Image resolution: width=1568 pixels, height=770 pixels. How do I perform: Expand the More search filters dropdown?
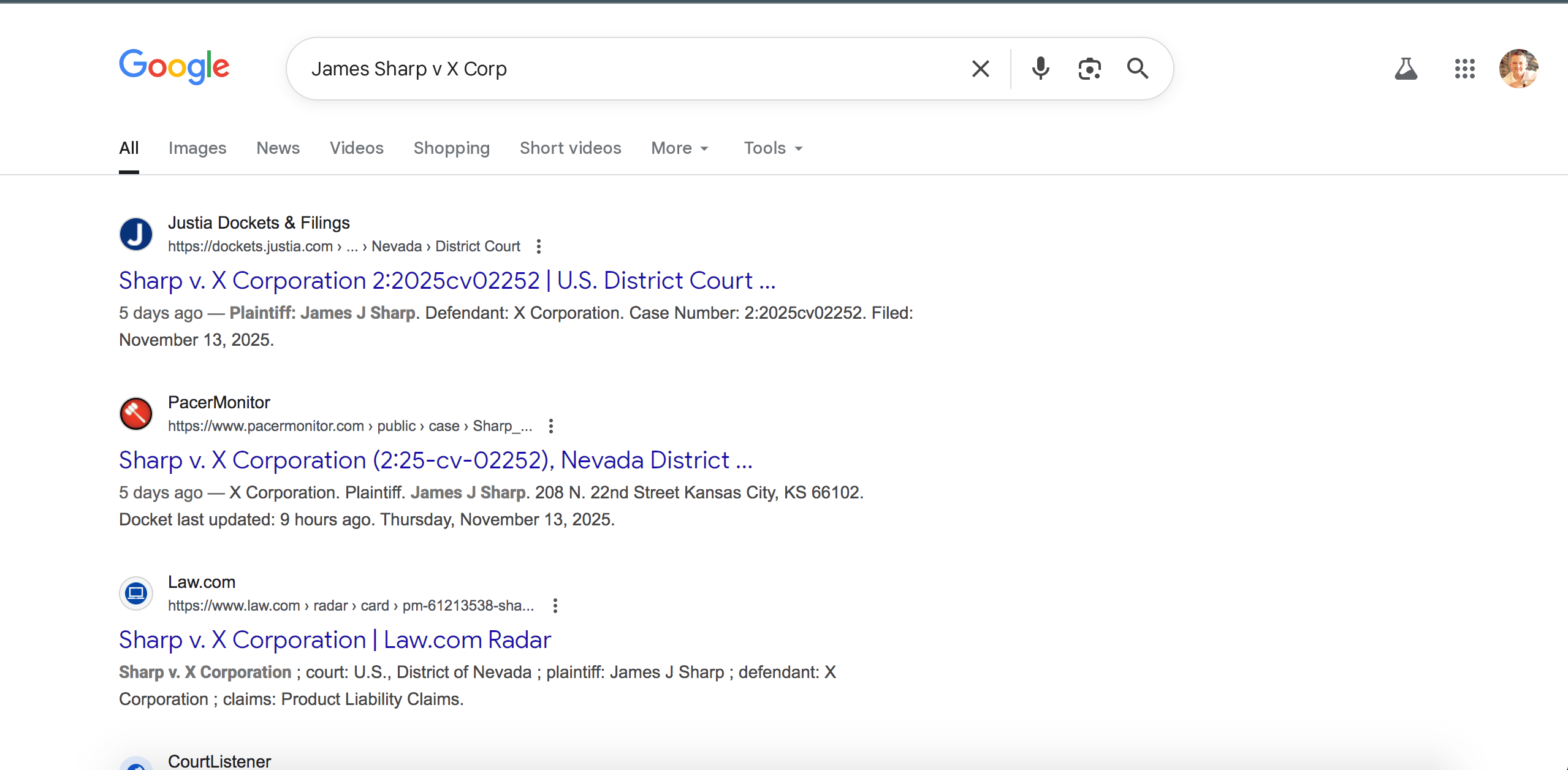click(680, 148)
